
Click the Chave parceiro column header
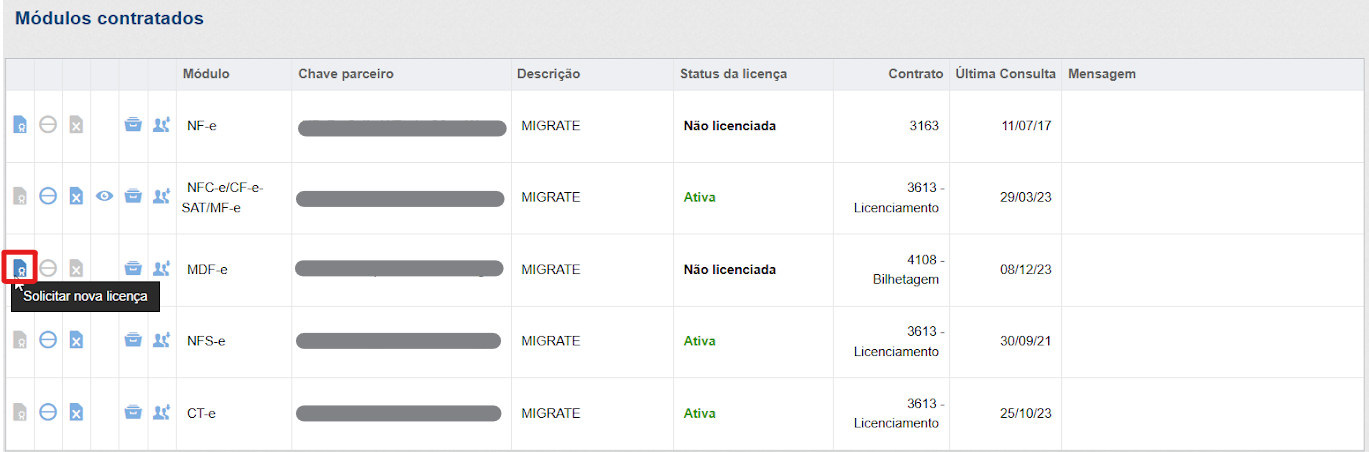pyautogui.click(x=345, y=74)
